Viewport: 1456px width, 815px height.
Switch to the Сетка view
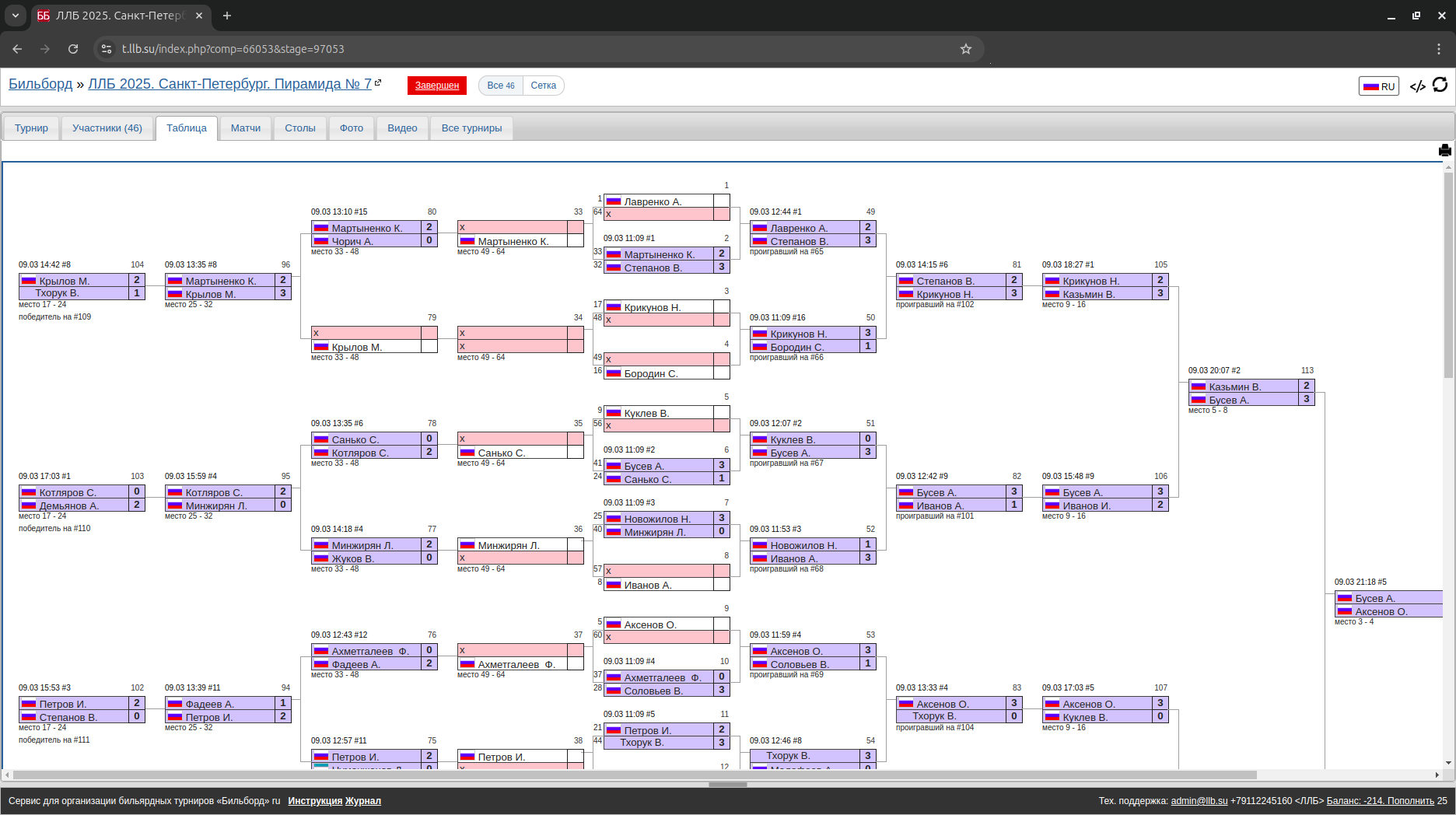pos(543,86)
